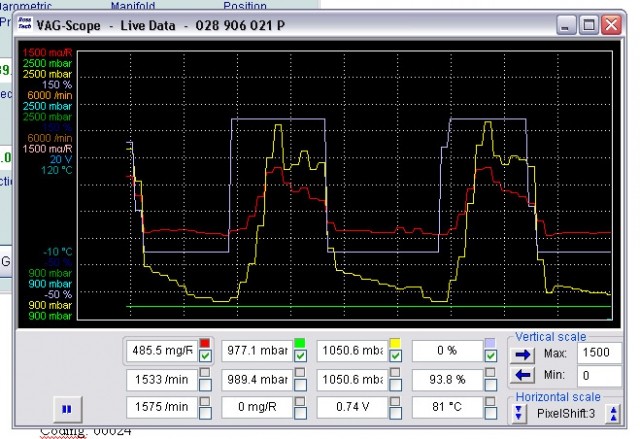Click the PixelShift:3 label
The height and width of the screenshot is (439, 640).
click(x=566, y=413)
